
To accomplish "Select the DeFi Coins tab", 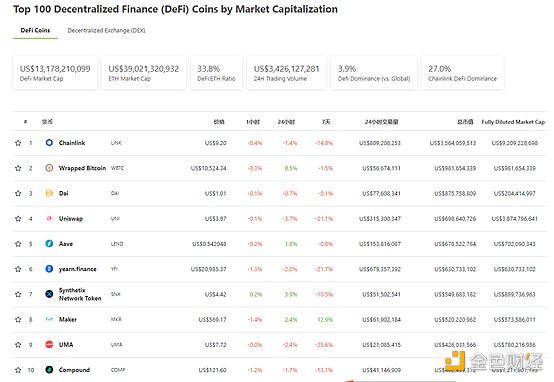I will (35, 30).
